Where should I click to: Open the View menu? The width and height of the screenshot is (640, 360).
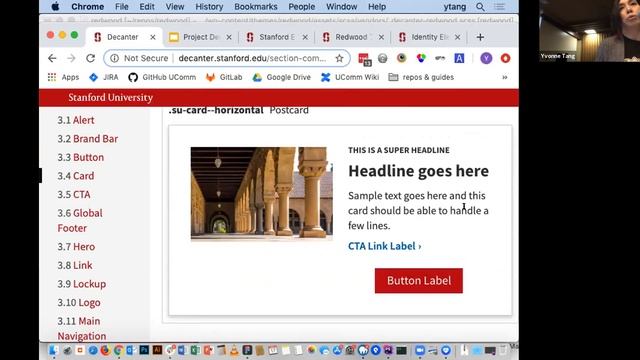(x=175, y=7)
